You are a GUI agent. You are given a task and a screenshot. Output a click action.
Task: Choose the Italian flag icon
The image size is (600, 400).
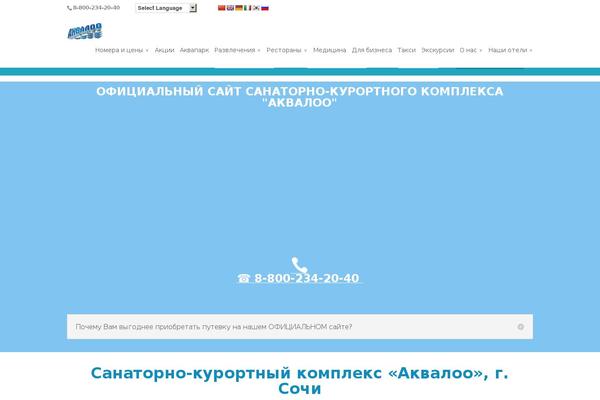[248, 8]
